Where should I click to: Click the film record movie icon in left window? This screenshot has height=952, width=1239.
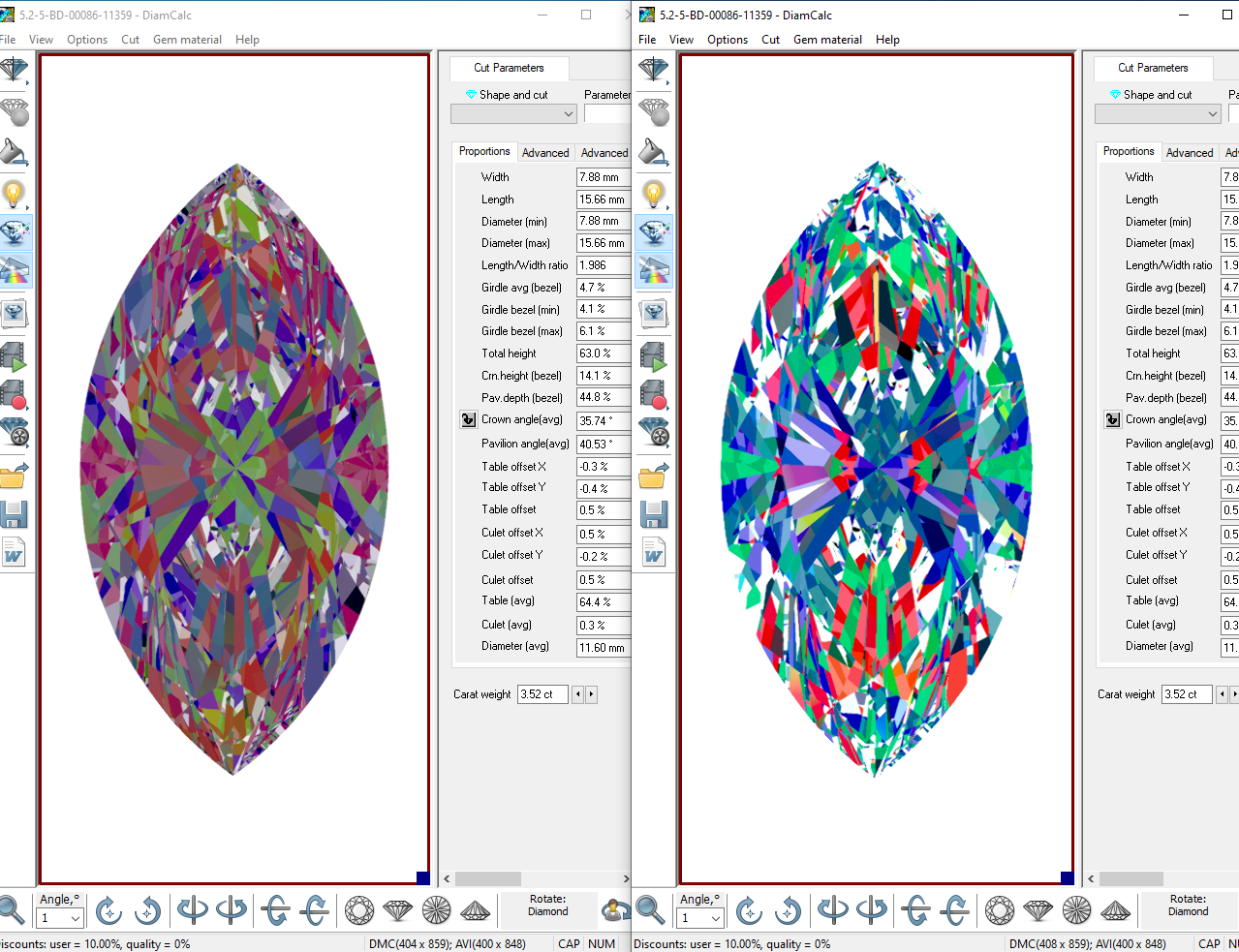(x=14, y=395)
